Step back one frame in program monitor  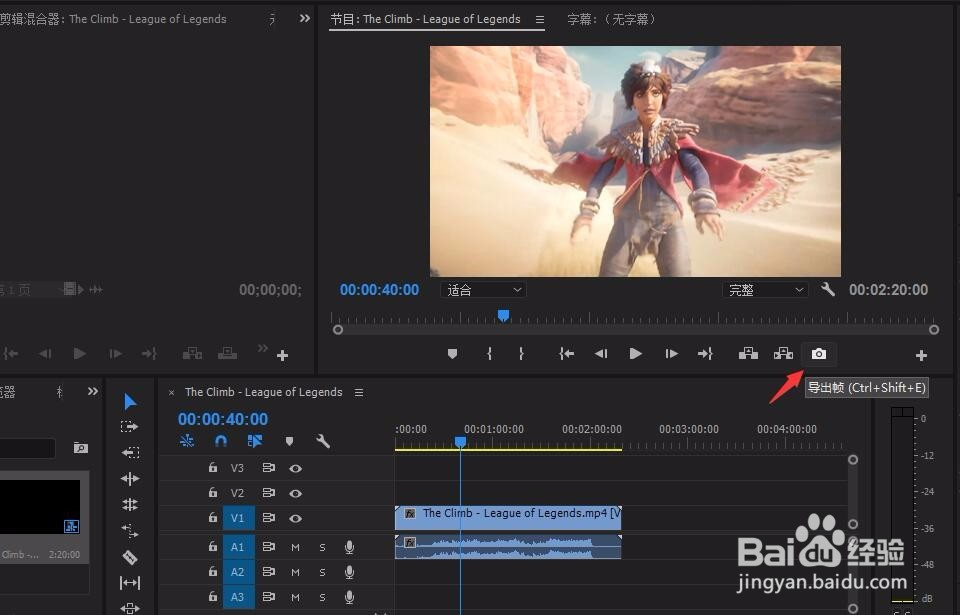pos(601,354)
